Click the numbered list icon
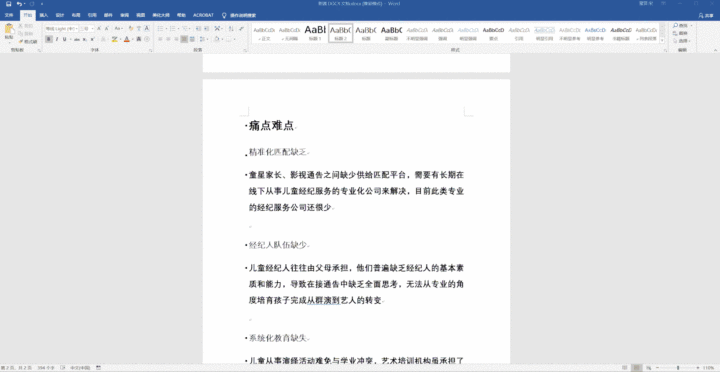This screenshot has height=372, width=720. tap(173, 28)
